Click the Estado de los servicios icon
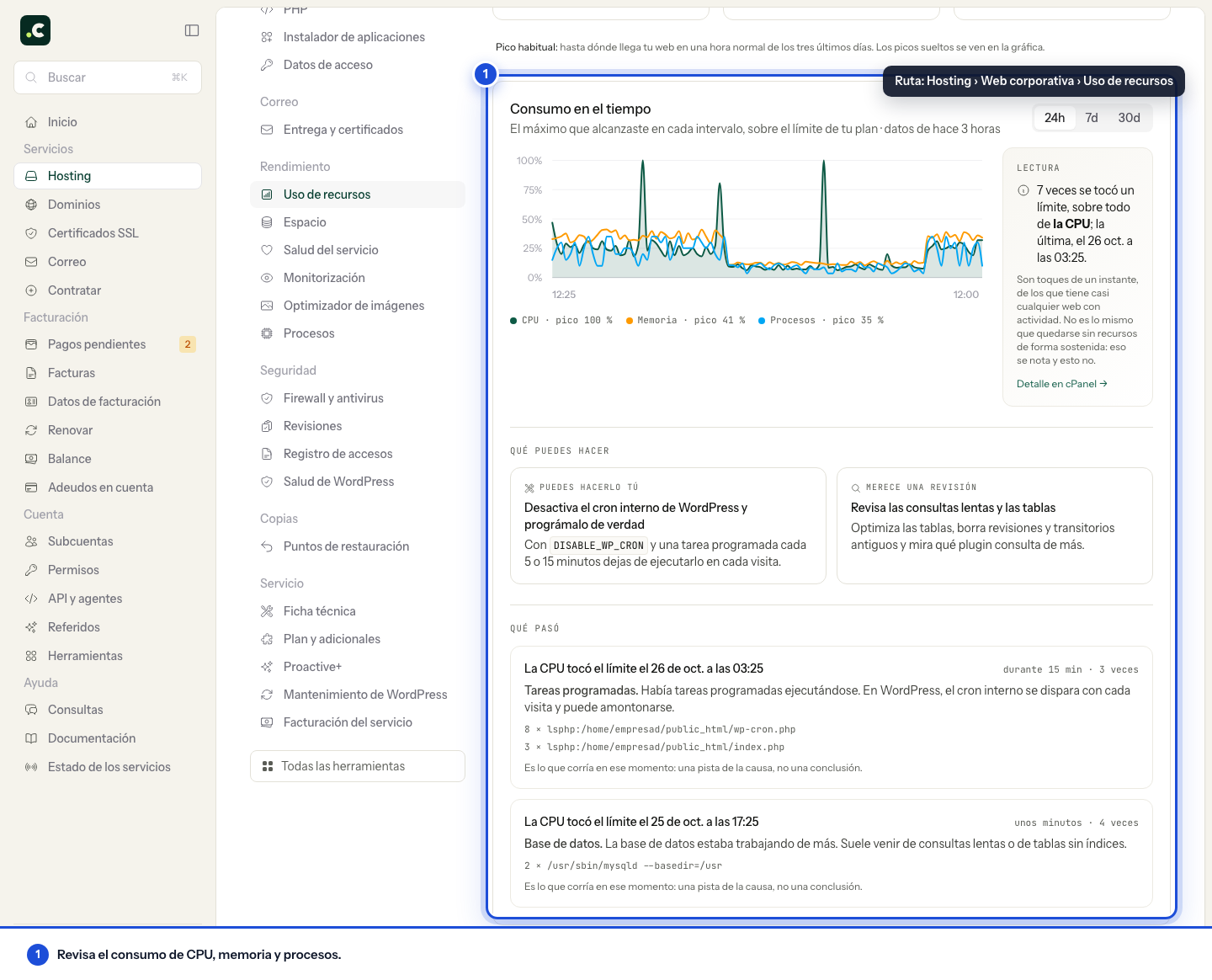Screen dimensions: 1212x980 31,767
